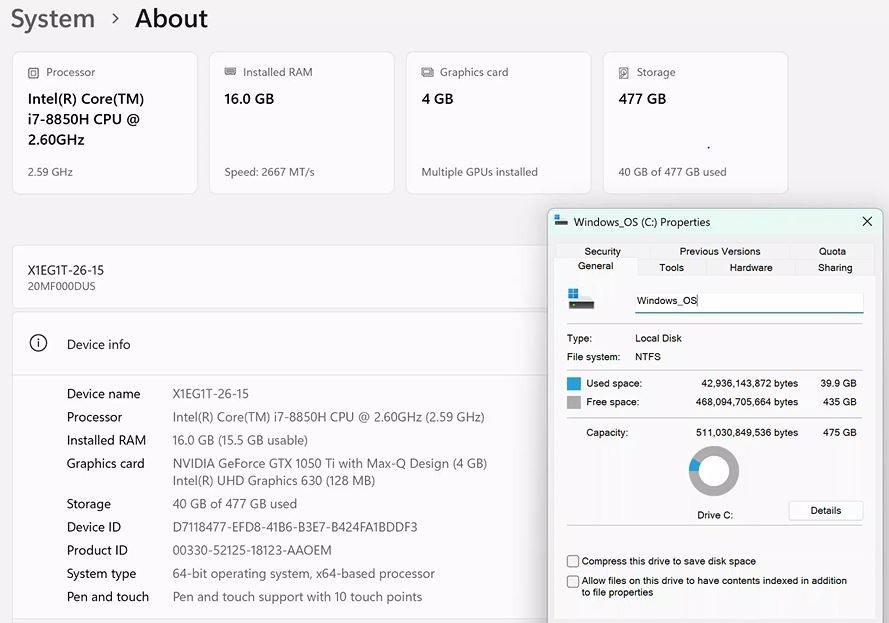The image size is (889, 623).
Task: Click Pen and touch support value
Action: [x=297, y=597]
